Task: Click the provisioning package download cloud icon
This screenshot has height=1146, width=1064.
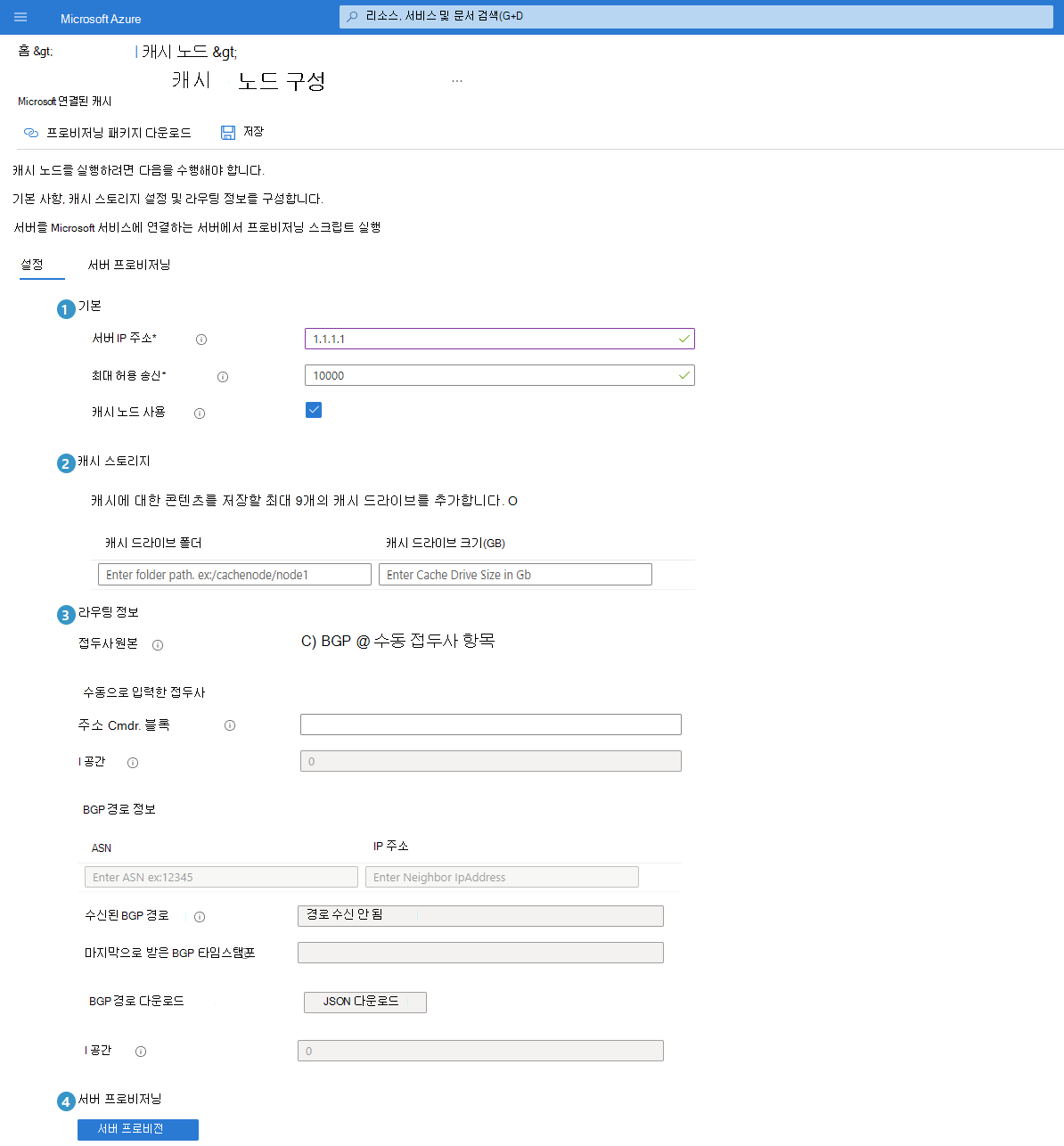Action: pos(31,133)
